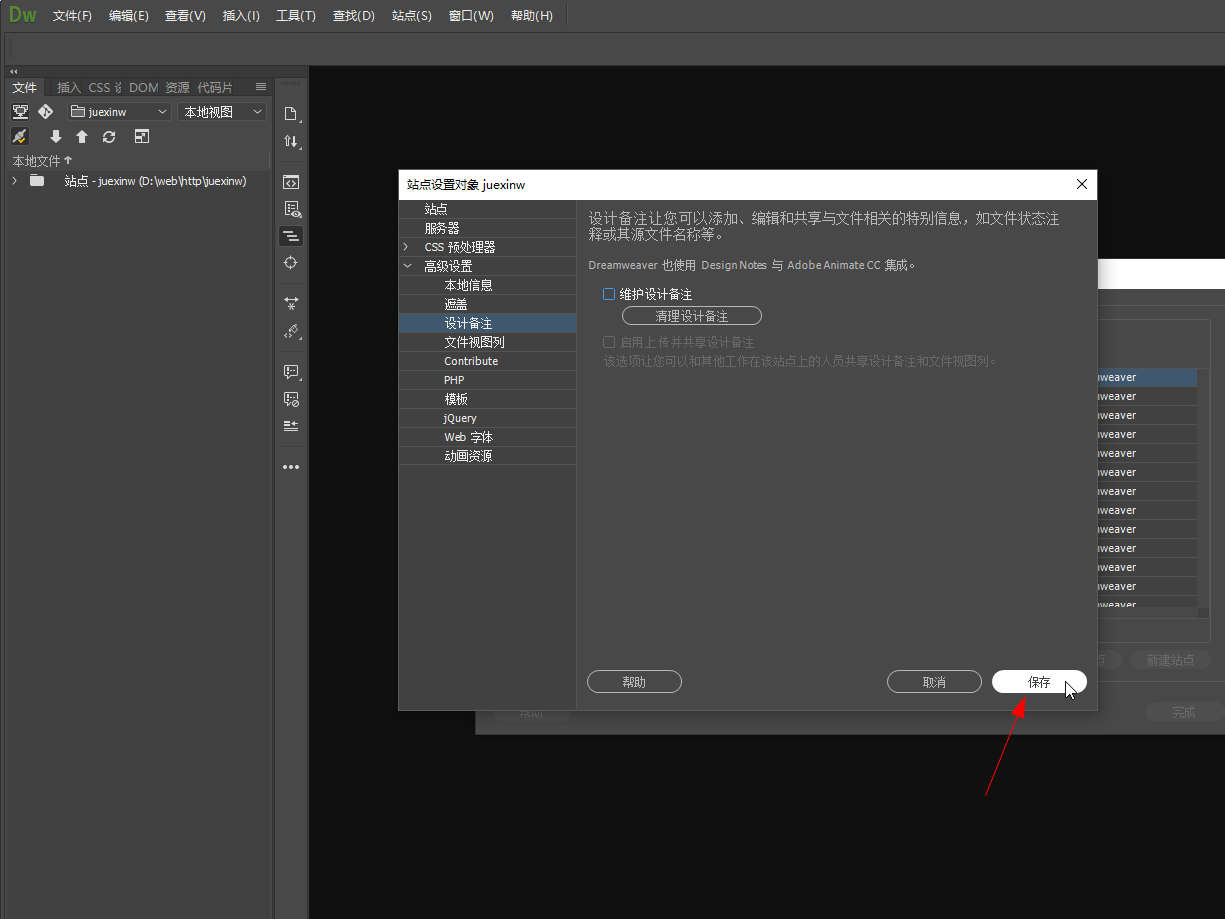Viewport: 1225px width, 919px height.
Task: Select jQuery in settings list
Action: point(487,418)
